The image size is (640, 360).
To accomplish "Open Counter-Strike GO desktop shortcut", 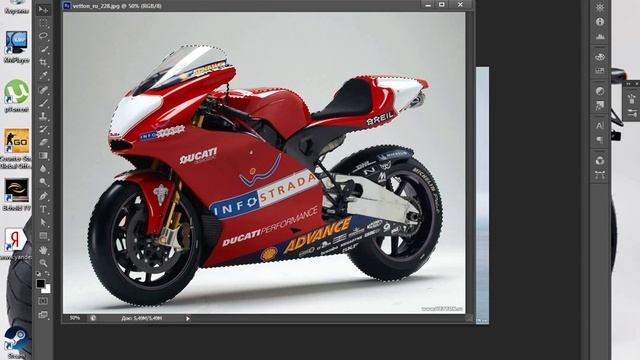I will tap(16, 148).
